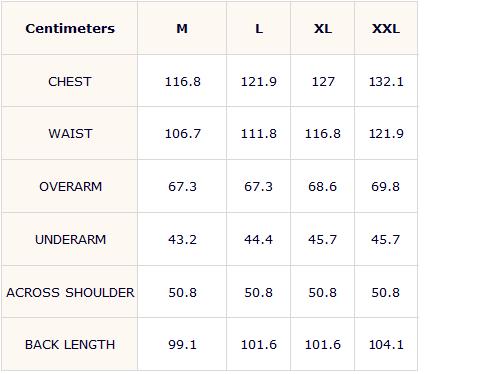This screenshot has width=485, height=374.
Task: Select waist value 111.8 for L
Action: [259, 133]
